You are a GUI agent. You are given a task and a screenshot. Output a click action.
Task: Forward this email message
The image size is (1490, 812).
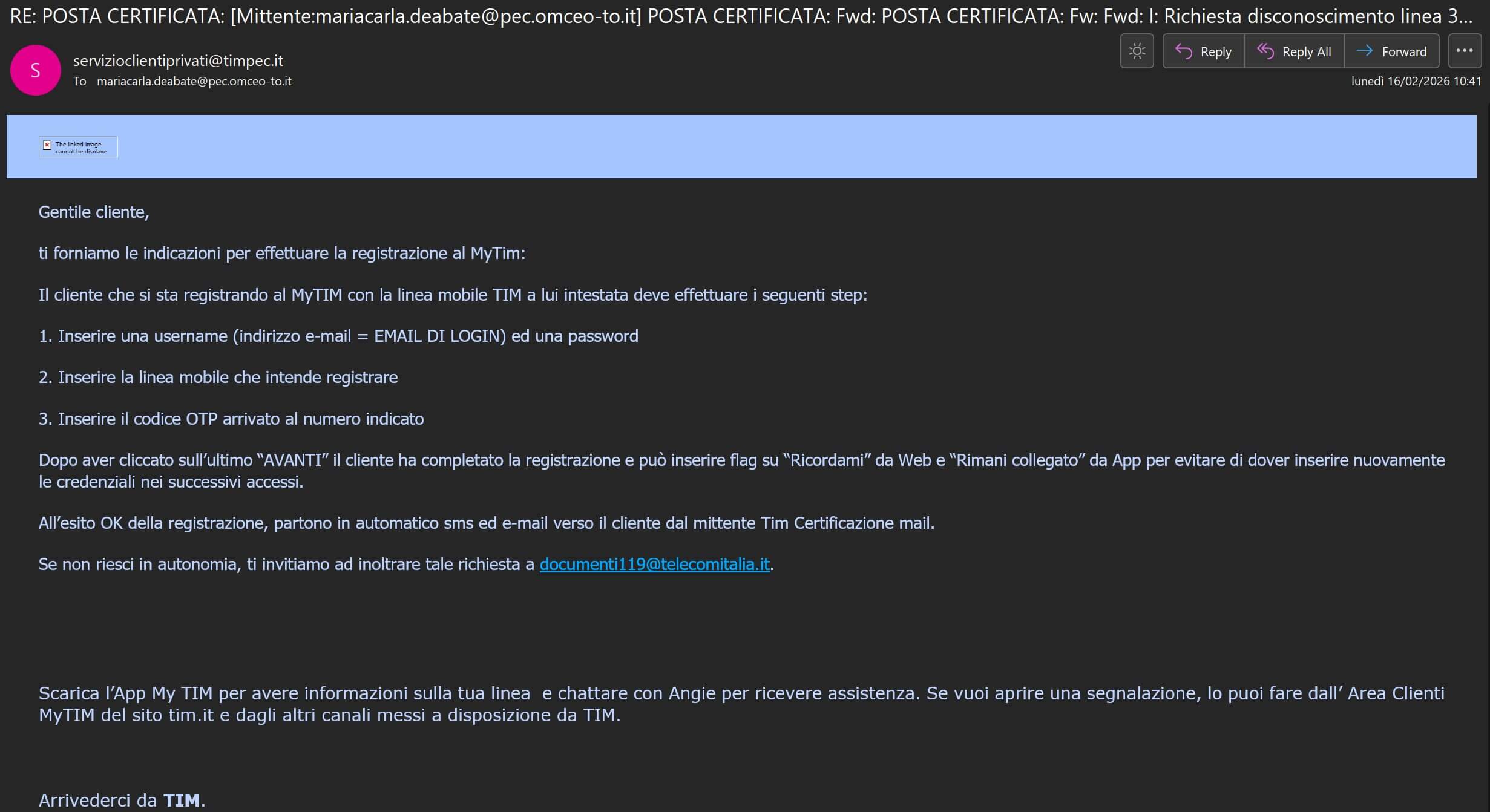[x=1391, y=51]
